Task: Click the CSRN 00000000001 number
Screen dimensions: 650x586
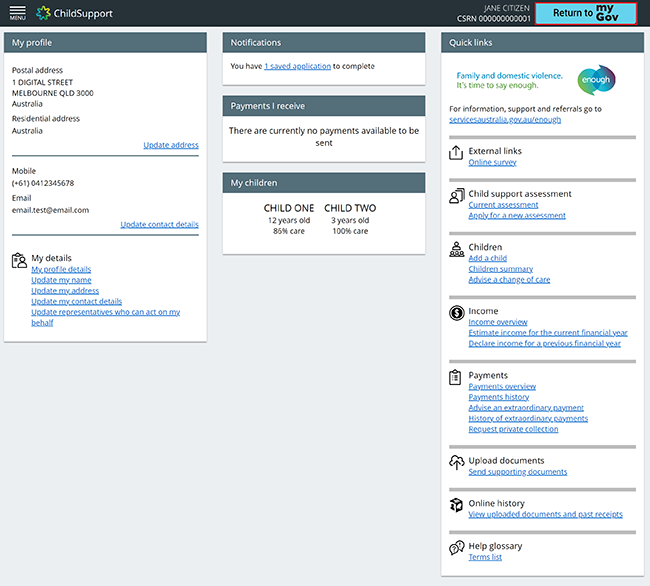Action: [x=493, y=19]
